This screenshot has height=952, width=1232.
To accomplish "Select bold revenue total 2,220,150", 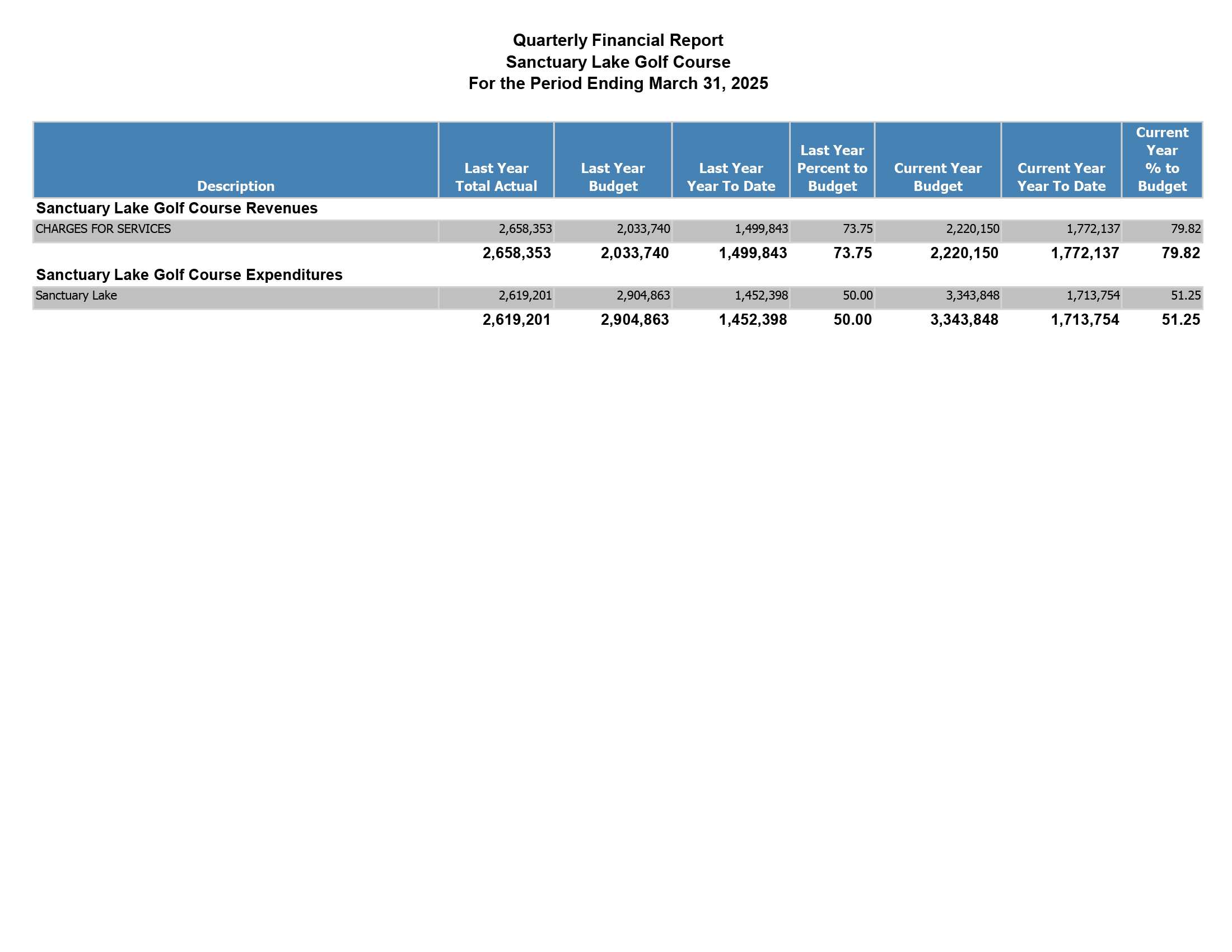I will tap(964, 253).
